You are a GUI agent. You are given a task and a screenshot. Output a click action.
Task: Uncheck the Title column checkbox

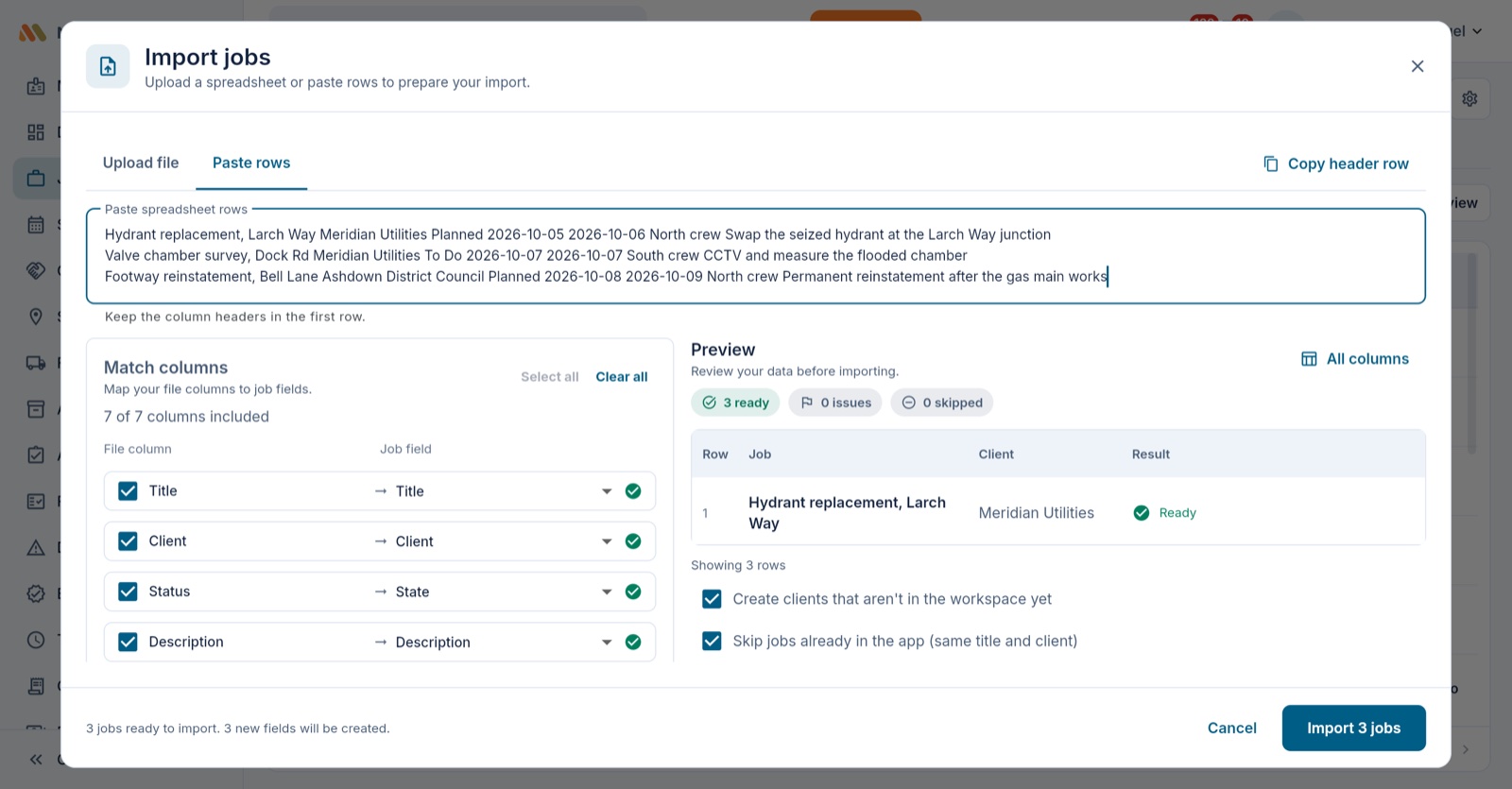128,490
